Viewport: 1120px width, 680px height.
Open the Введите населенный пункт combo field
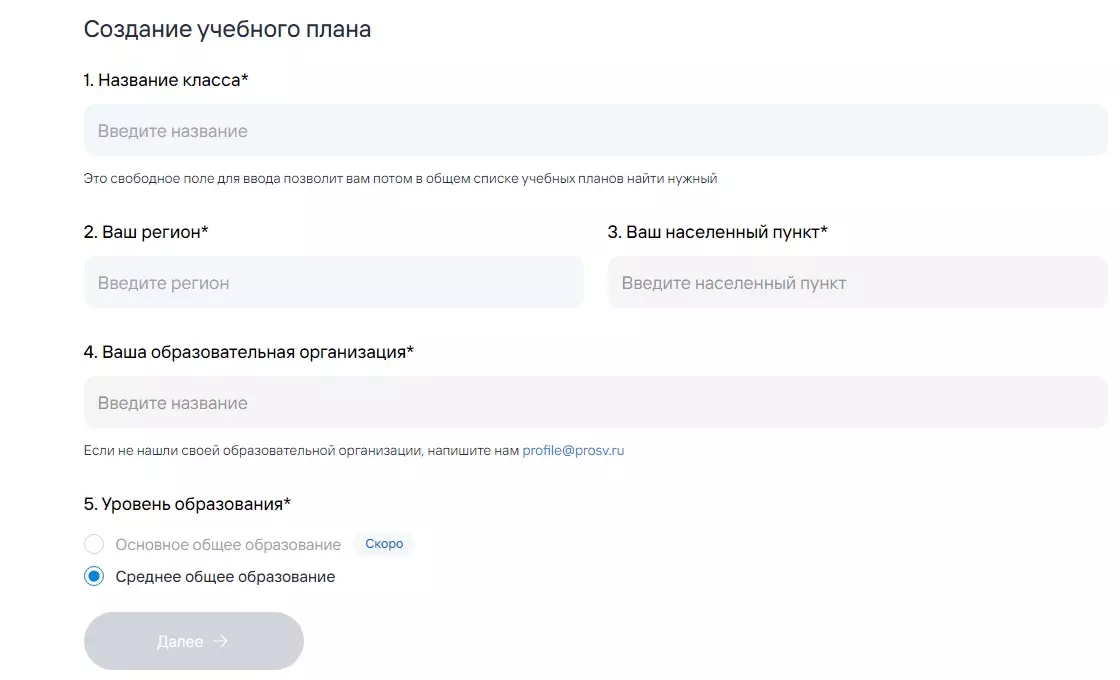coord(857,283)
